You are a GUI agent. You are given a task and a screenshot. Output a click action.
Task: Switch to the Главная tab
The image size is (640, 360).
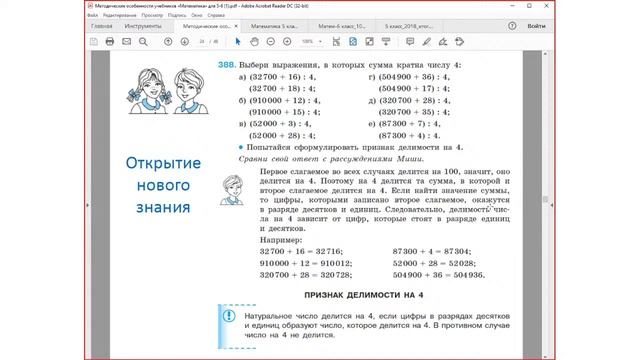(102, 26)
